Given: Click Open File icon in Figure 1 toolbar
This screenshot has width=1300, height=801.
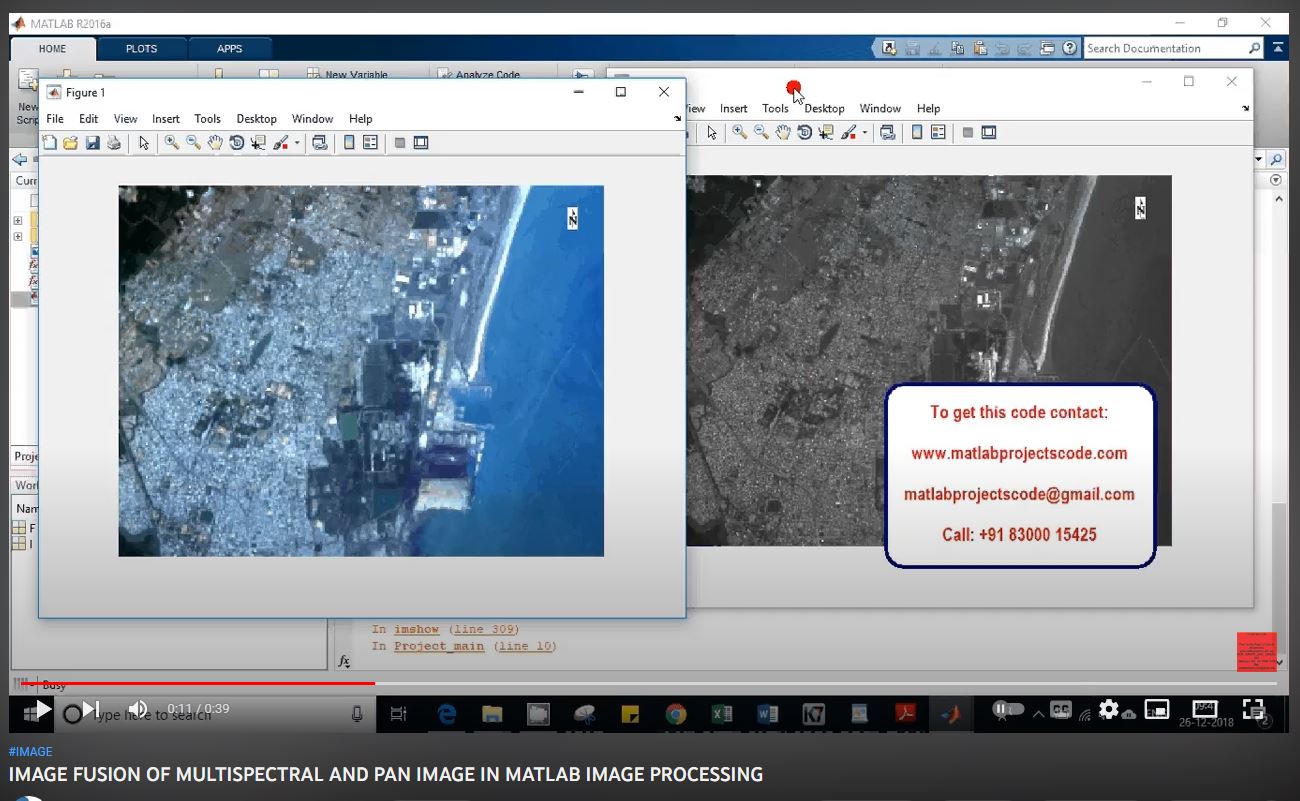Looking at the screenshot, I should pyautogui.click(x=70, y=143).
